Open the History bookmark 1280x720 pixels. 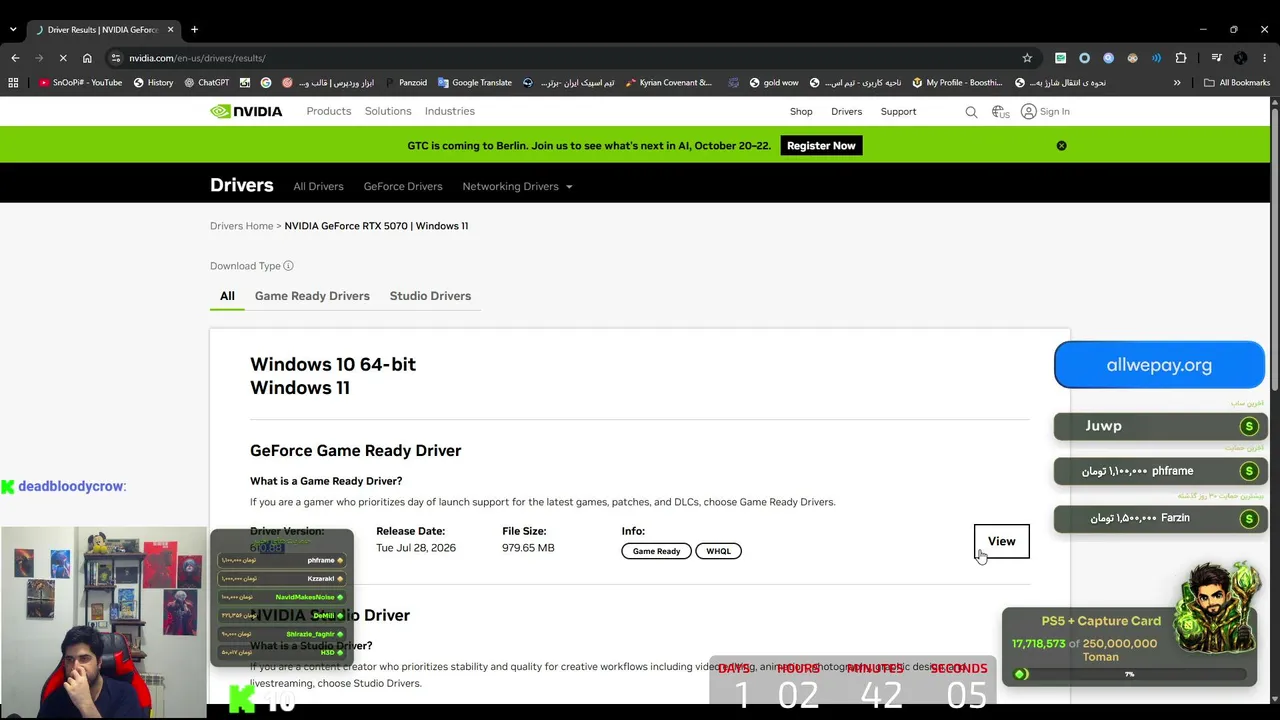pos(153,83)
